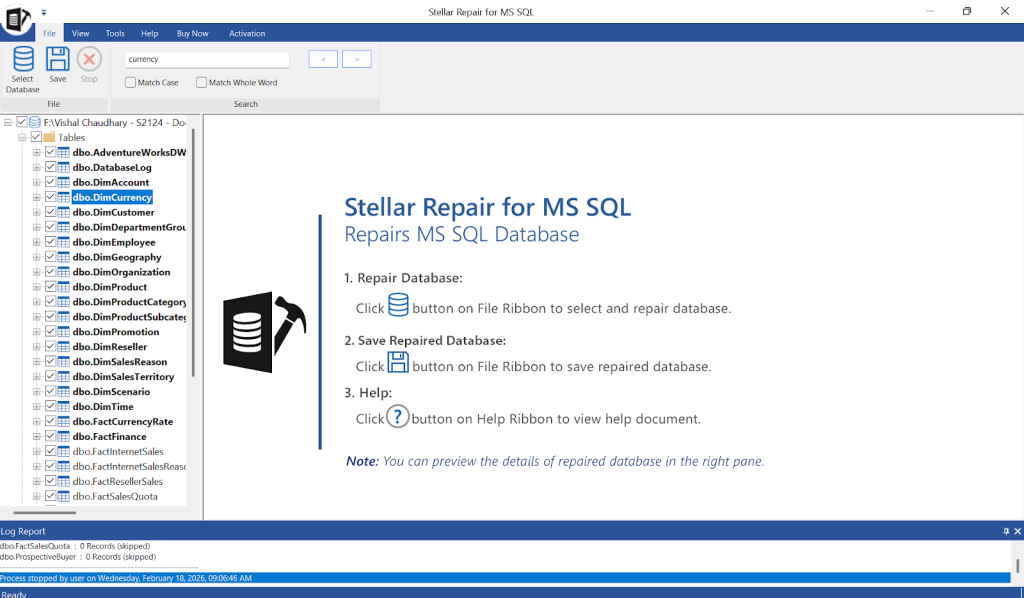Viewport: 1024px width, 598px height.
Task: Pin the Log Report panel
Action: pyautogui.click(x=1008, y=531)
